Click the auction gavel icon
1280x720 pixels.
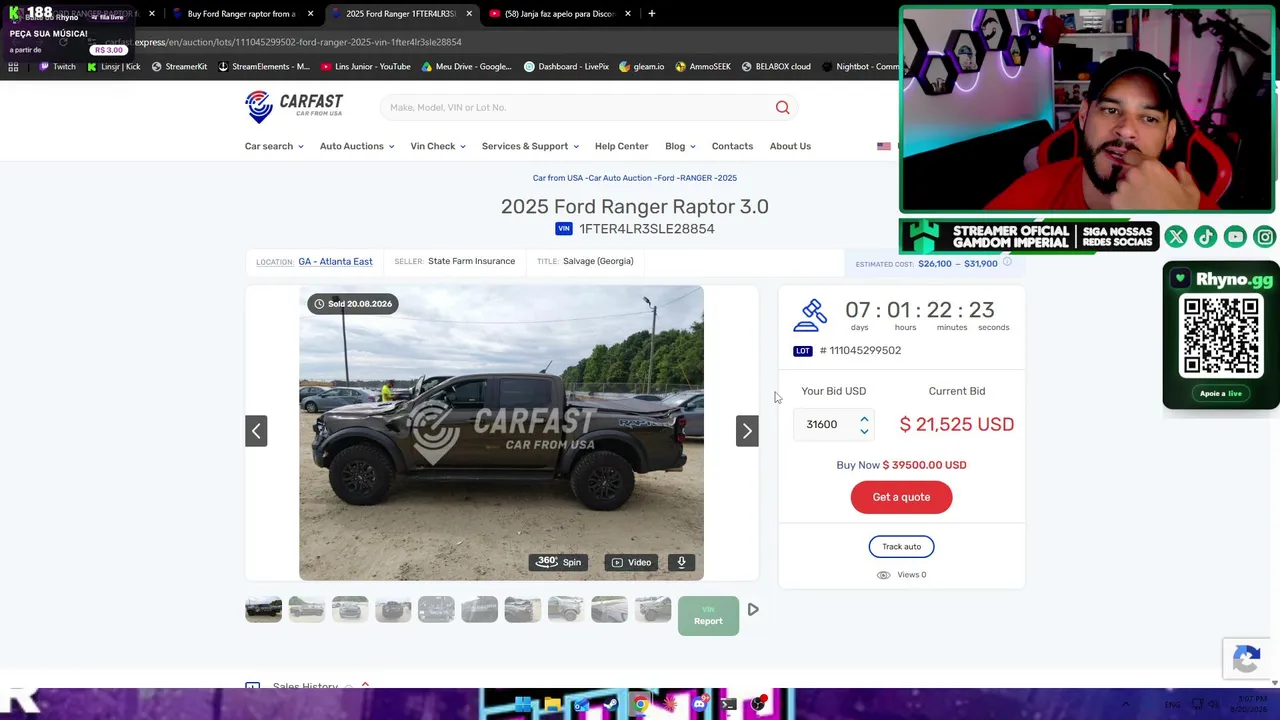(x=811, y=315)
